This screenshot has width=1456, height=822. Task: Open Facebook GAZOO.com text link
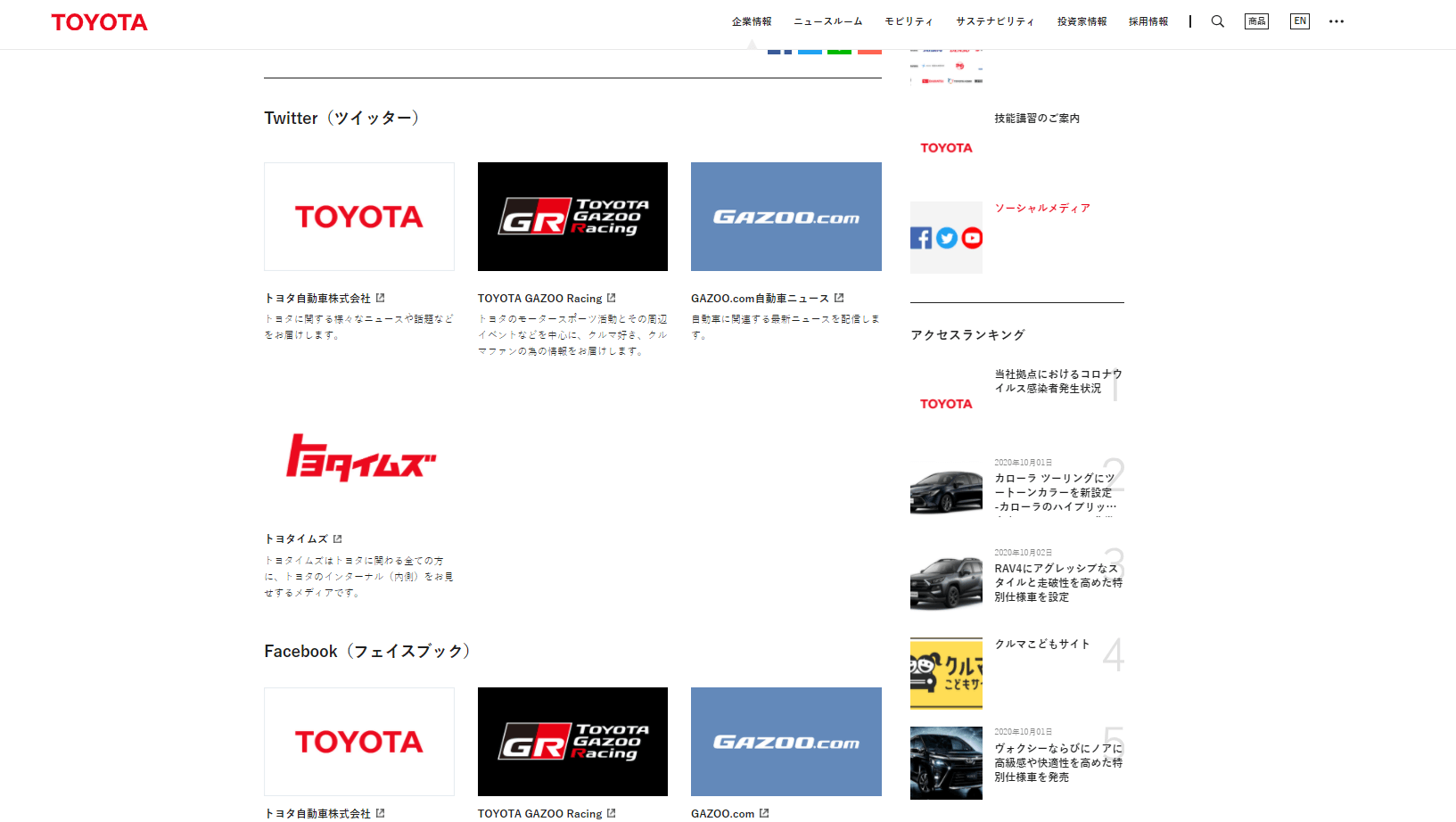pyautogui.click(x=722, y=814)
